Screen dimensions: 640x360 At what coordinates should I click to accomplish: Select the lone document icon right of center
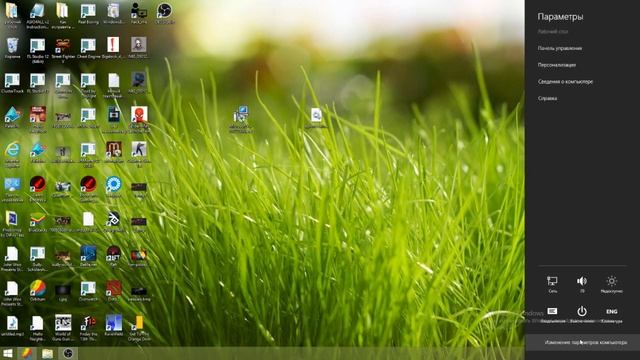tap(316, 118)
